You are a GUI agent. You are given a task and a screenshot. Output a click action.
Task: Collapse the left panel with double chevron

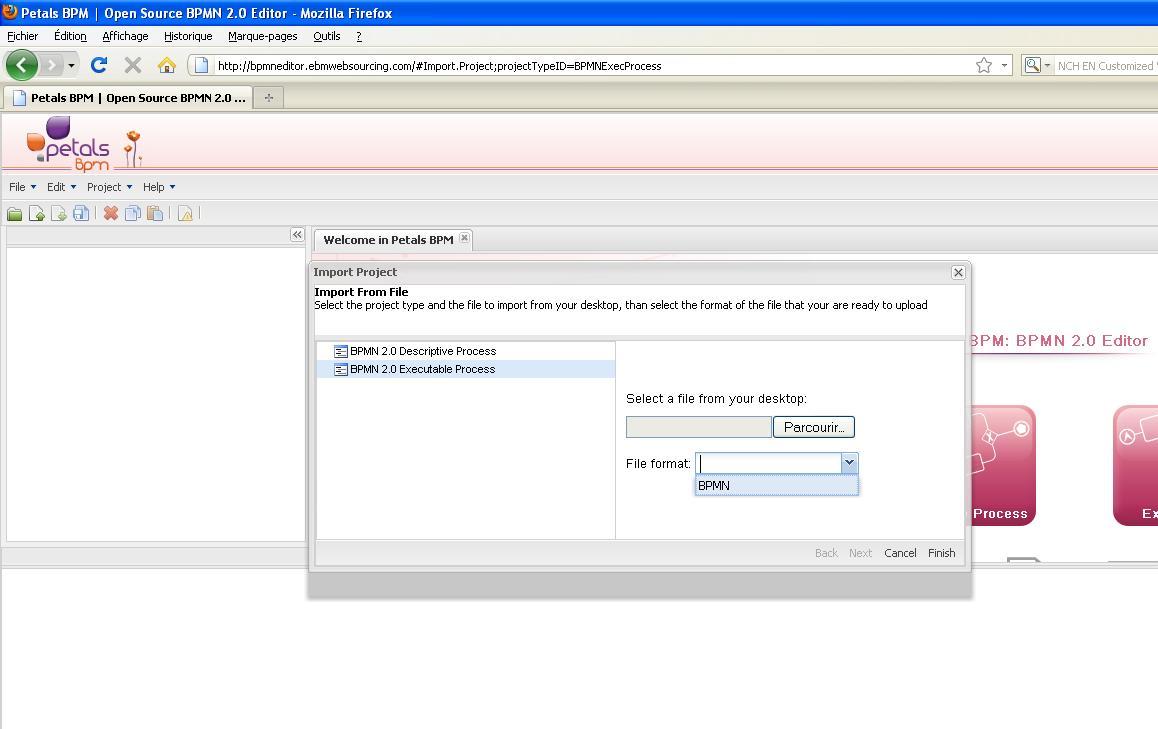tap(297, 235)
